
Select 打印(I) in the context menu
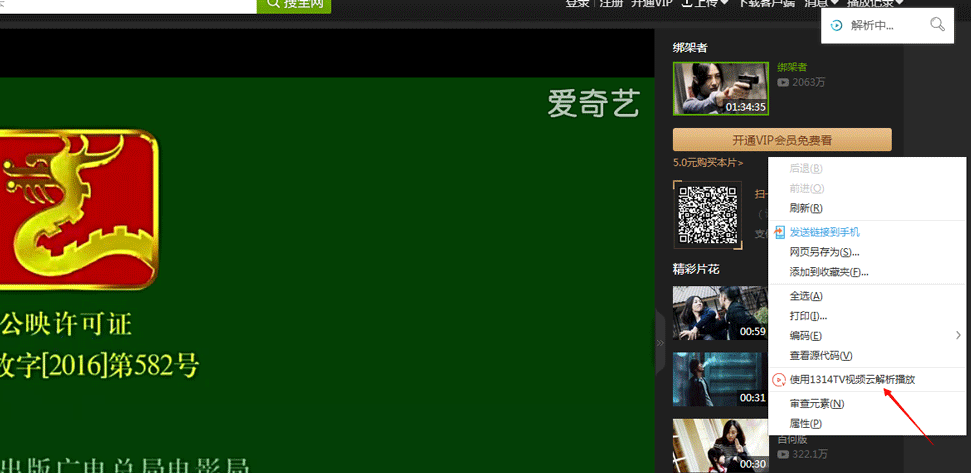pyautogui.click(x=867, y=316)
